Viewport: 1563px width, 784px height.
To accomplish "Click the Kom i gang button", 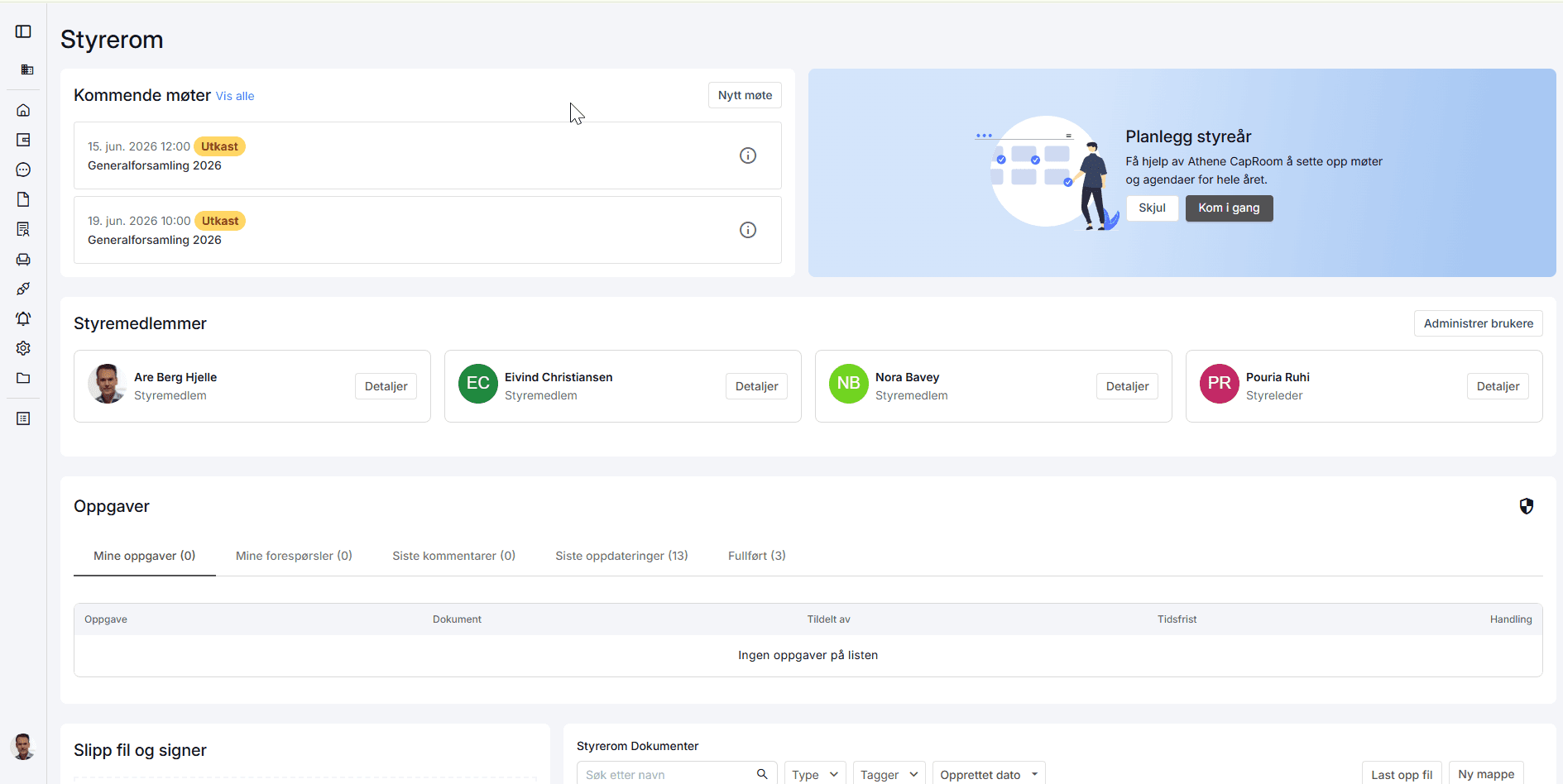I will coord(1229,208).
